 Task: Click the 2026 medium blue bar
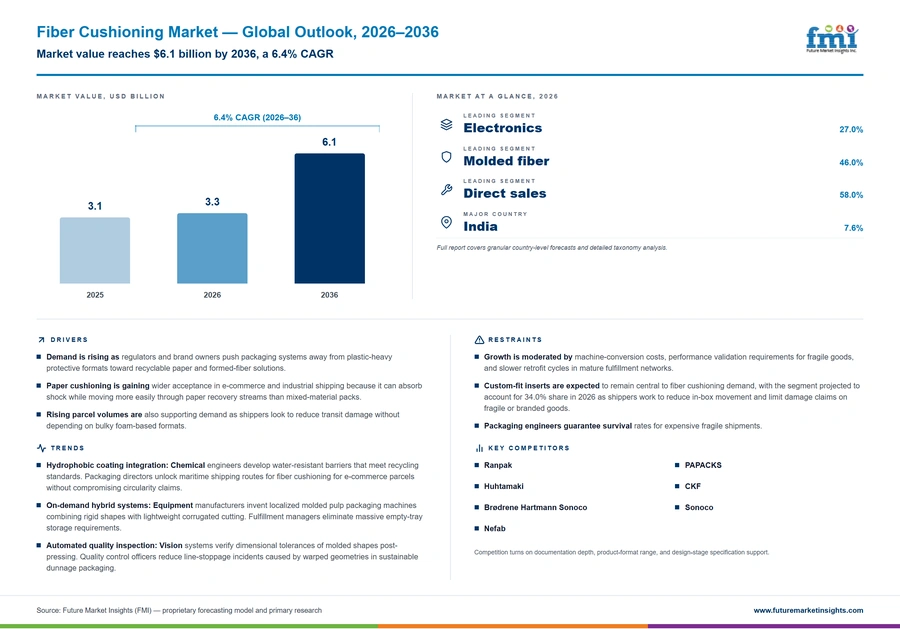click(212, 249)
